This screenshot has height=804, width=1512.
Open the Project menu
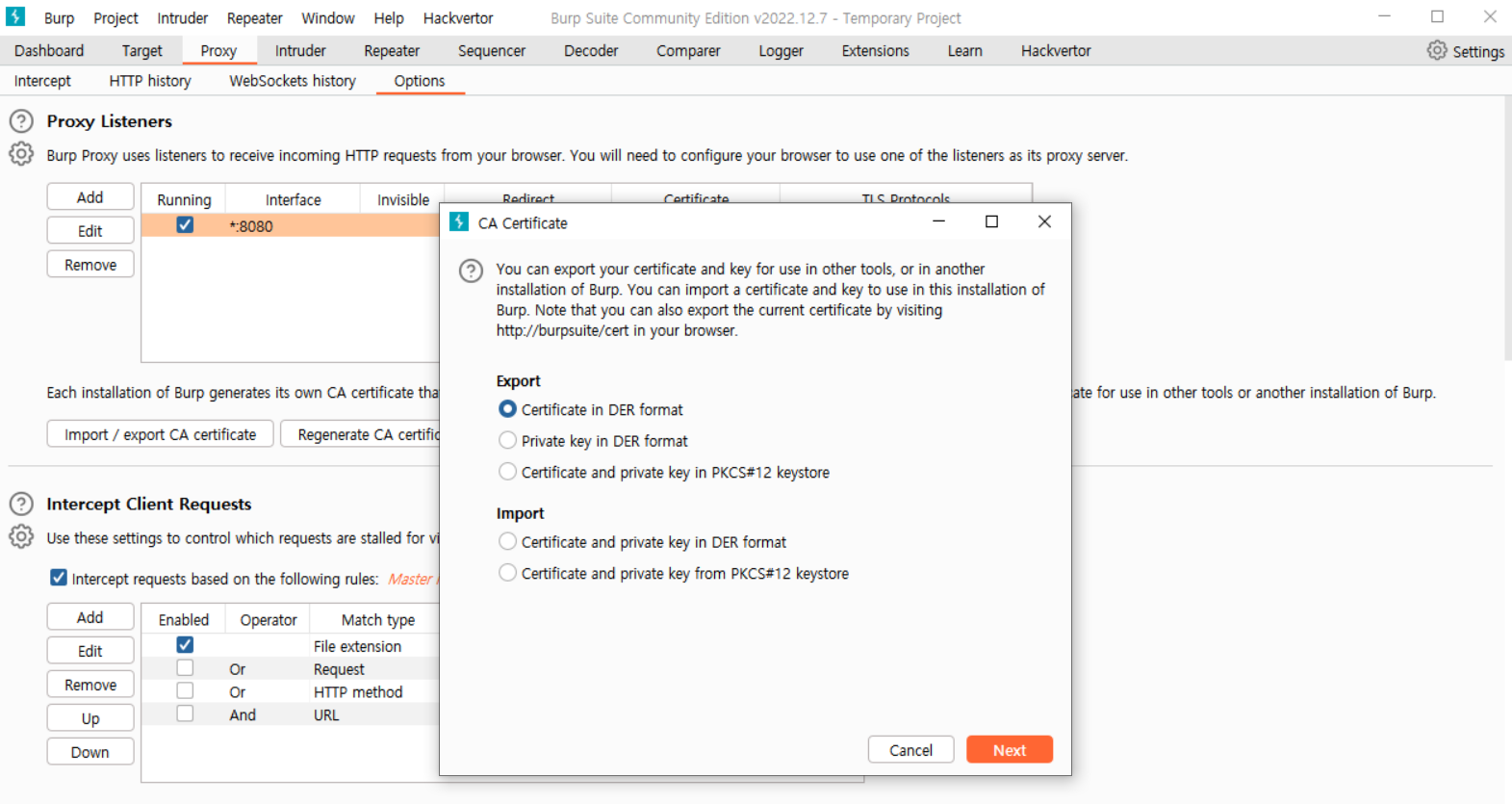[115, 18]
